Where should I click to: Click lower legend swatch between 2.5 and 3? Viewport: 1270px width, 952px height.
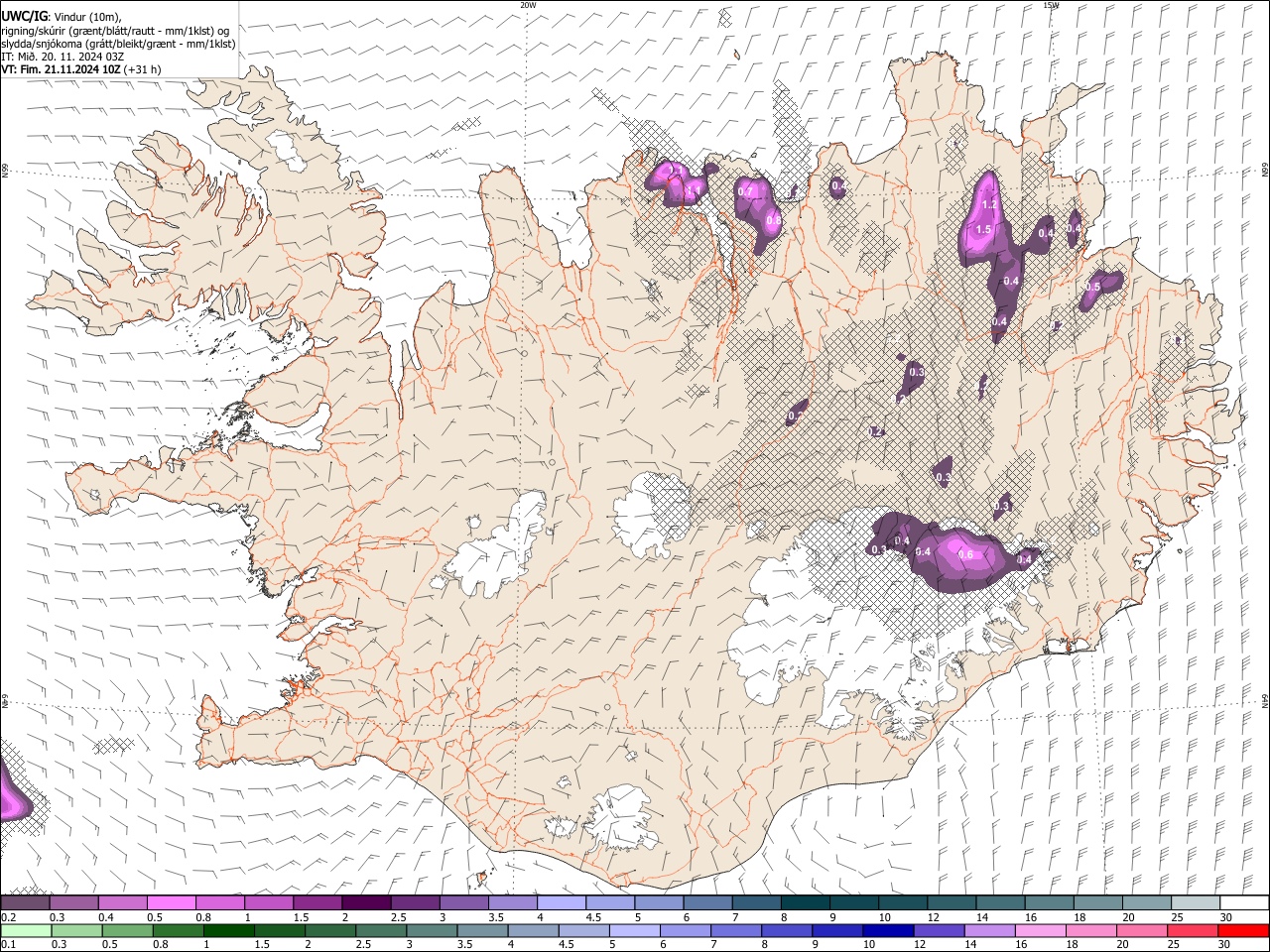coord(381,930)
